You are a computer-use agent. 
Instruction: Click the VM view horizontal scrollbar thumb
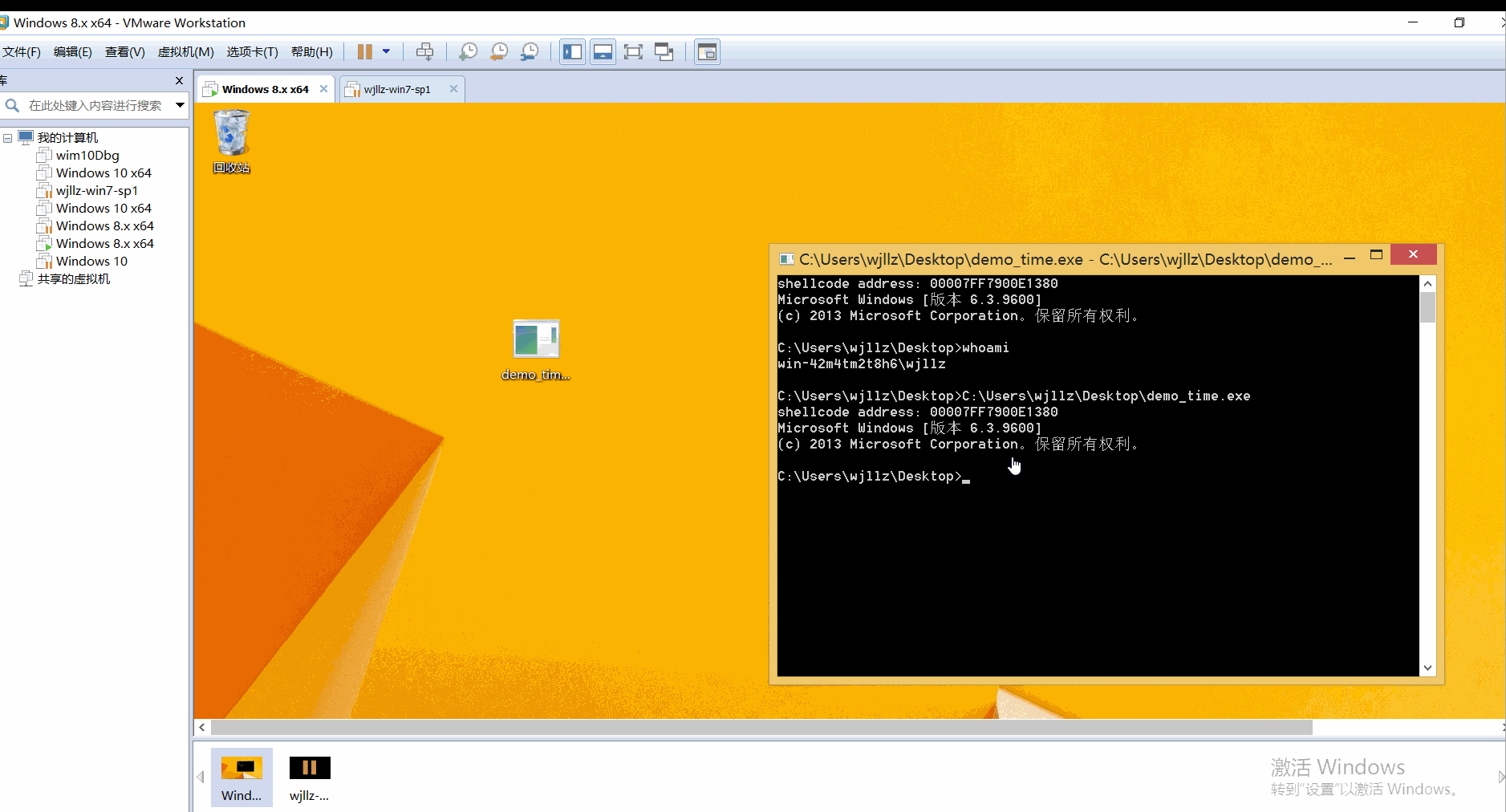click(761, 727)
